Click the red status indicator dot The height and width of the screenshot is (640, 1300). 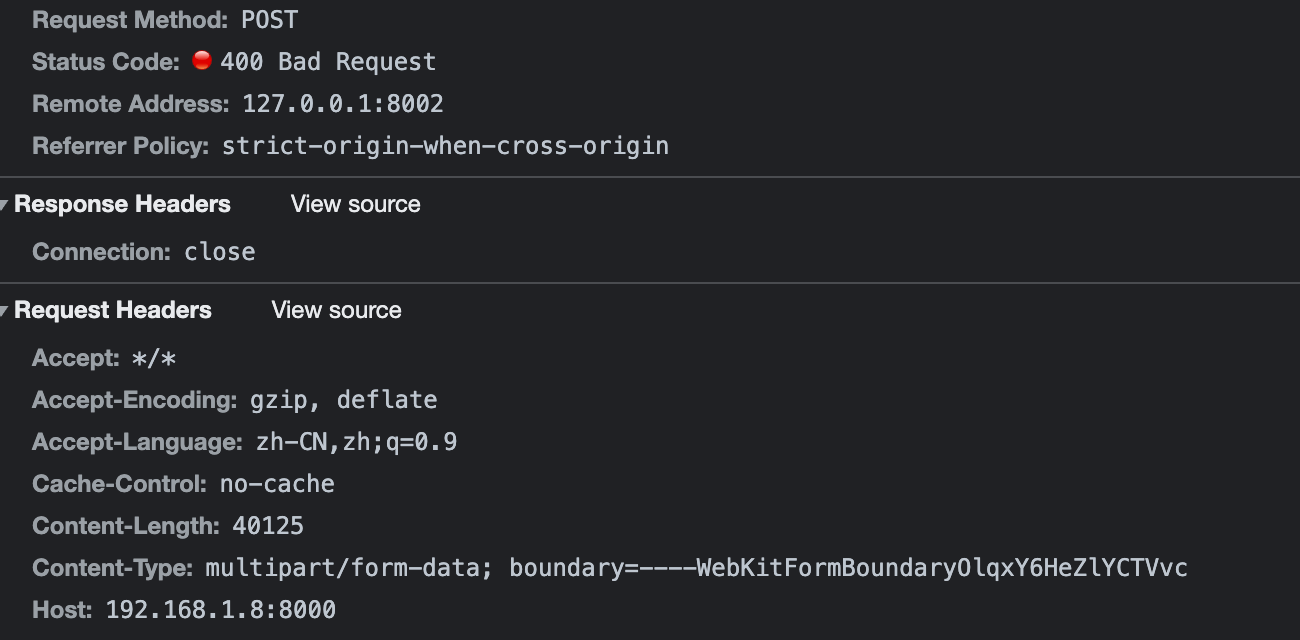click(203, 60)
